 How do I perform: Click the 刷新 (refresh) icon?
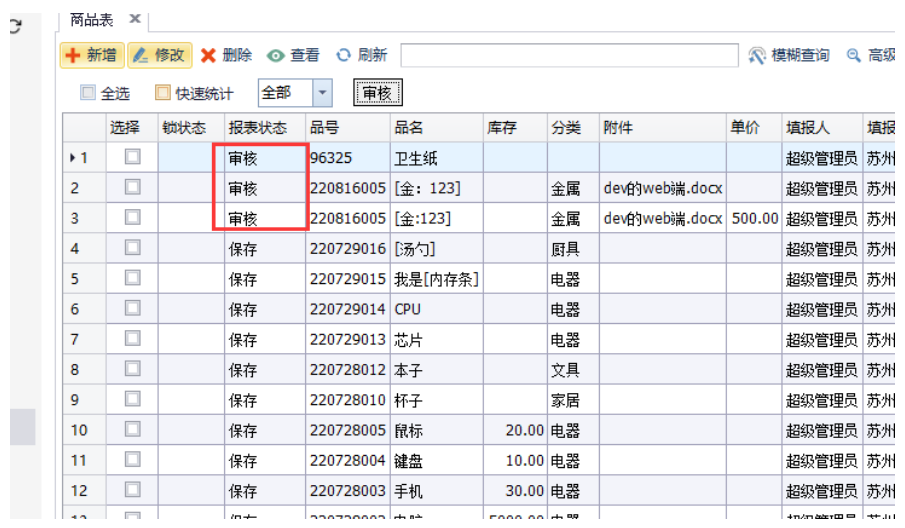[344, 56]
